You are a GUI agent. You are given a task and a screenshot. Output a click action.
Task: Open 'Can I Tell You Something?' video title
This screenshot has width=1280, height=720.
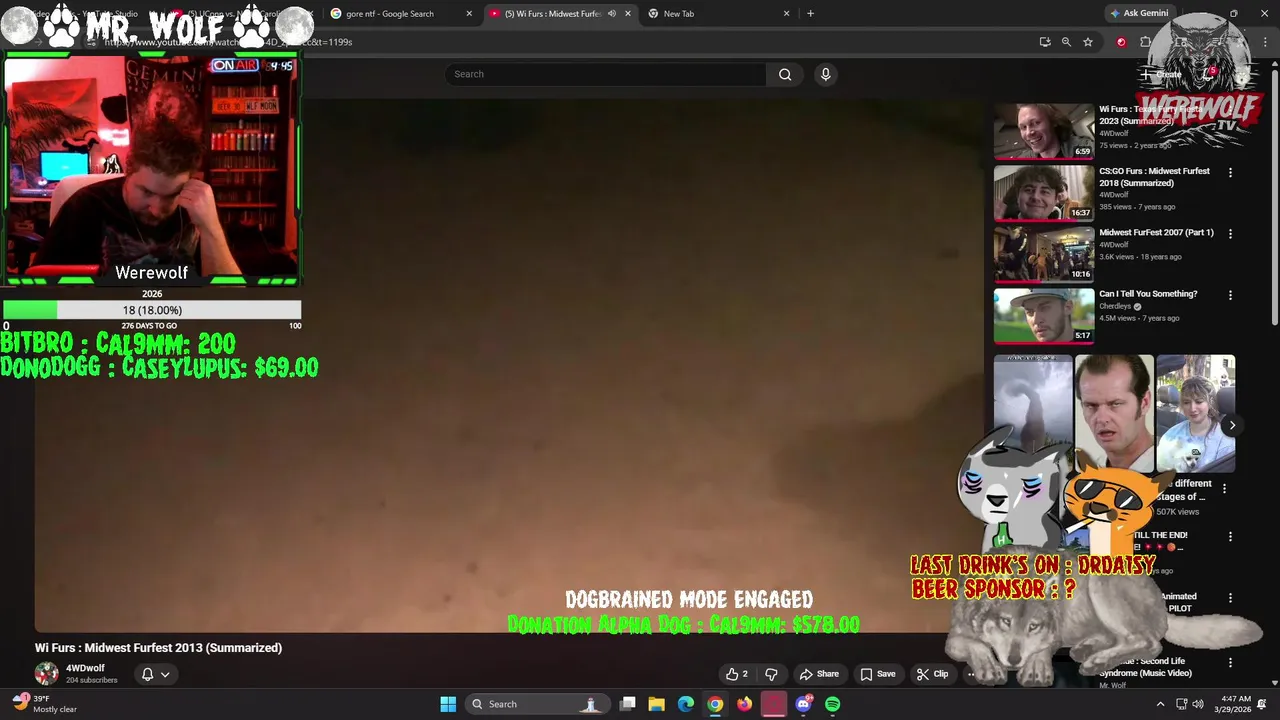[1148, 294]
